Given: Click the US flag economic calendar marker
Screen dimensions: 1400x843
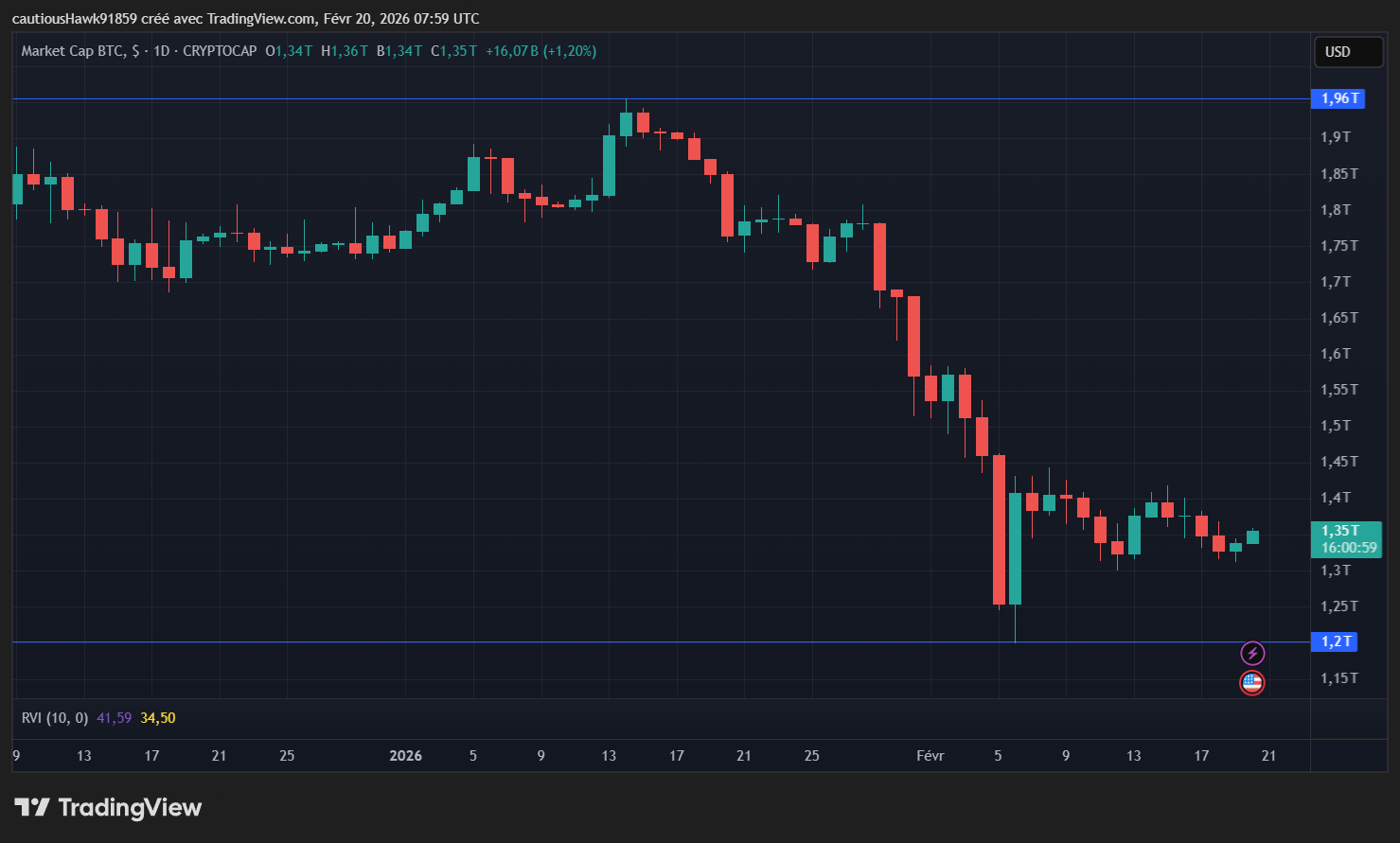Looking at the screenshot, I should [x=1251, y=682].
